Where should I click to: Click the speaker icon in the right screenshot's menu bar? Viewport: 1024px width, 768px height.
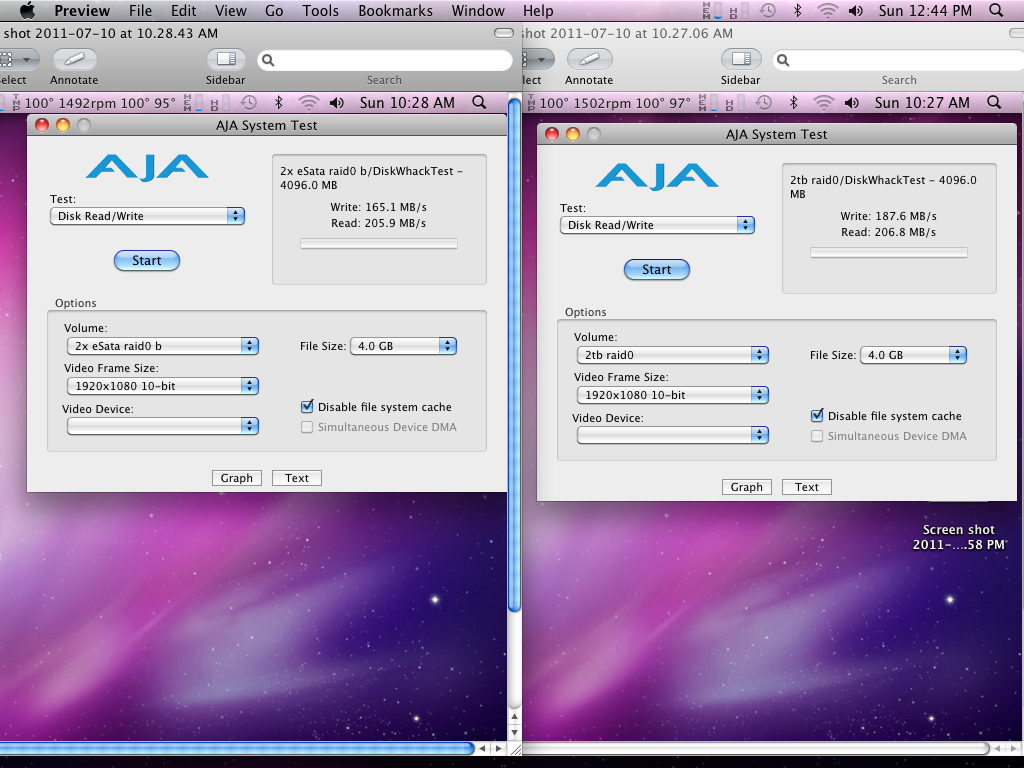(x=852, y=103)
